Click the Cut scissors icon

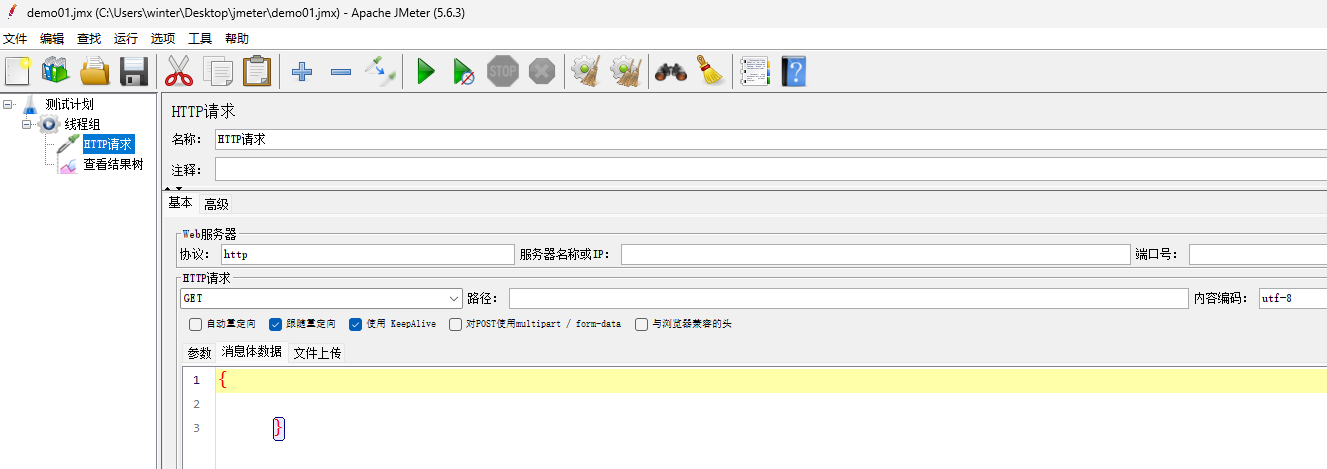click(x=178, y=71)
